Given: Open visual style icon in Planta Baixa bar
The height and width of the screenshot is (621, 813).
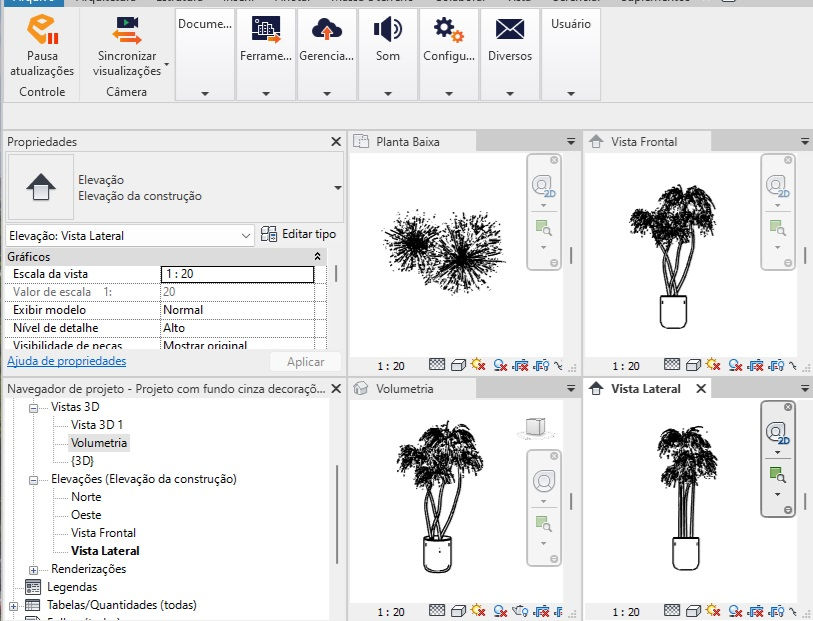Looking at the screenshot, I should point(458,365).
